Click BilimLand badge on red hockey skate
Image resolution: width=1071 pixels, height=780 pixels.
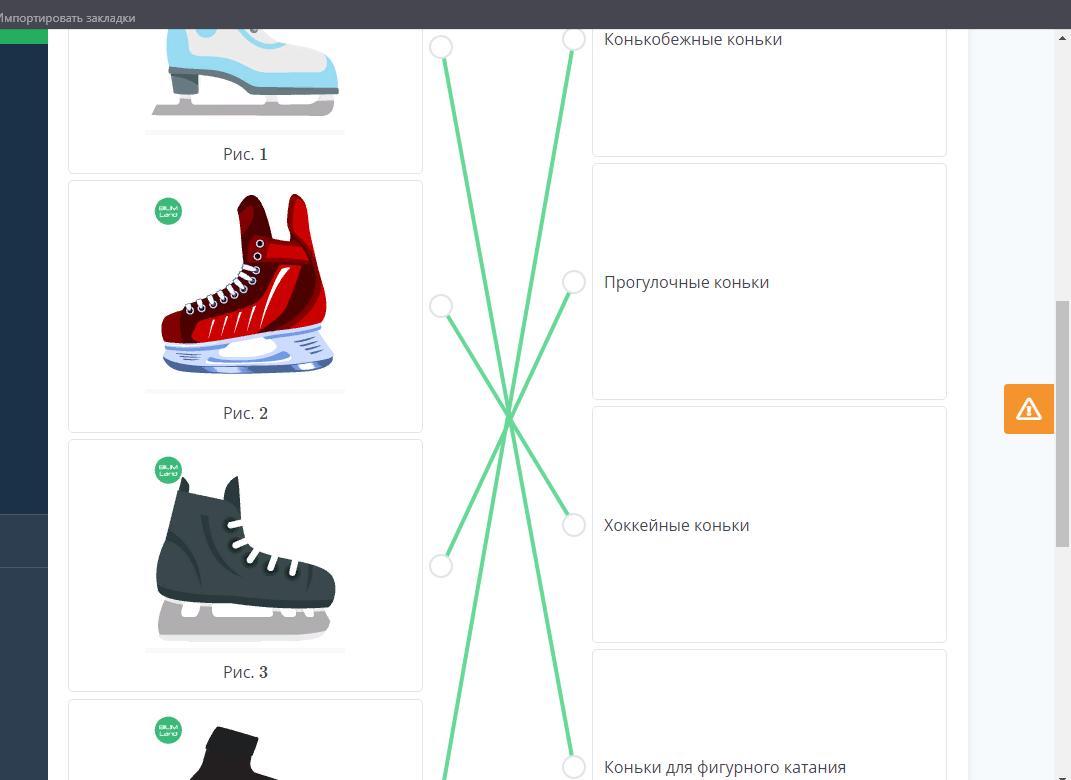[168, 211]
